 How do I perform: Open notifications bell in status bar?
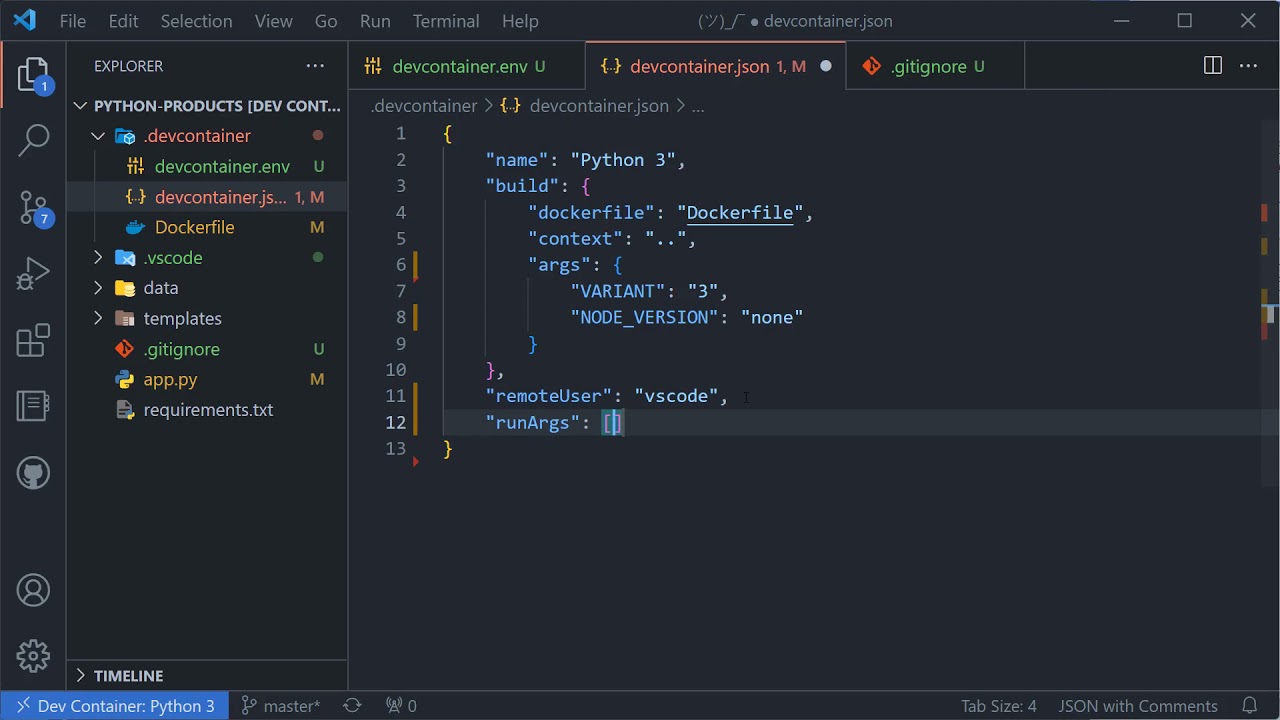pyautogui.click(x=1249, y=706)
